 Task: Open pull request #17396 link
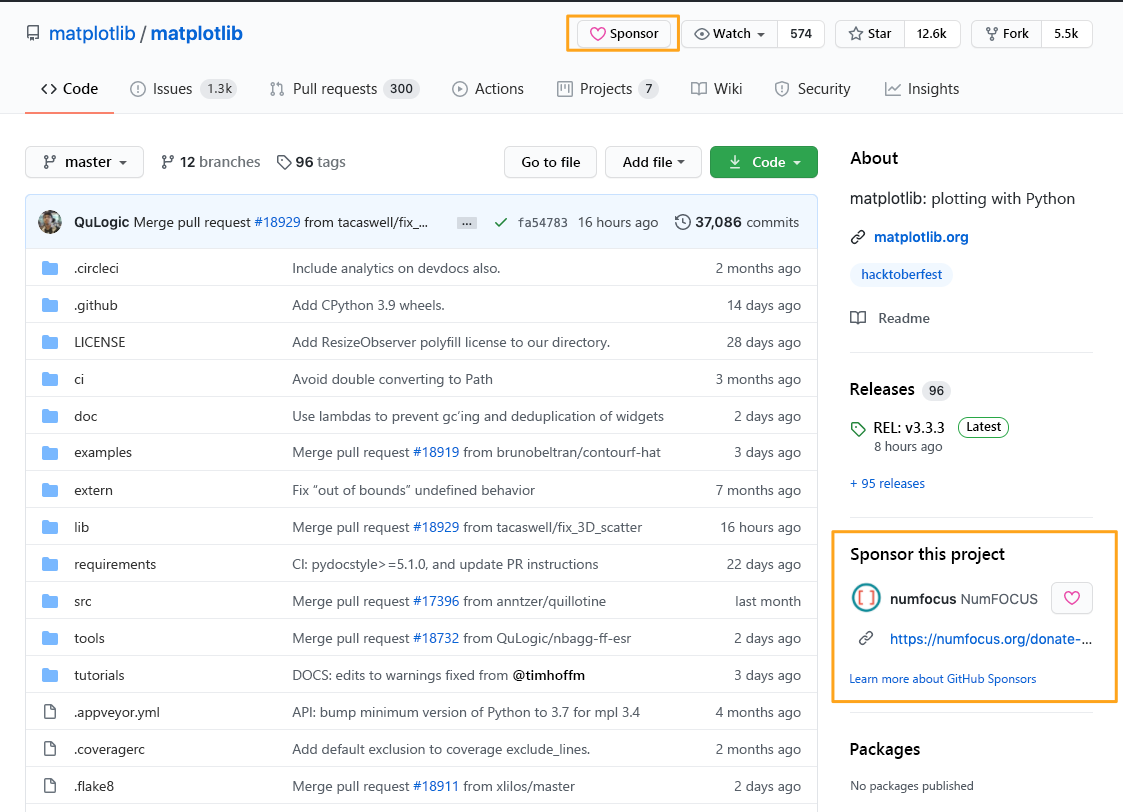[436, 601]
